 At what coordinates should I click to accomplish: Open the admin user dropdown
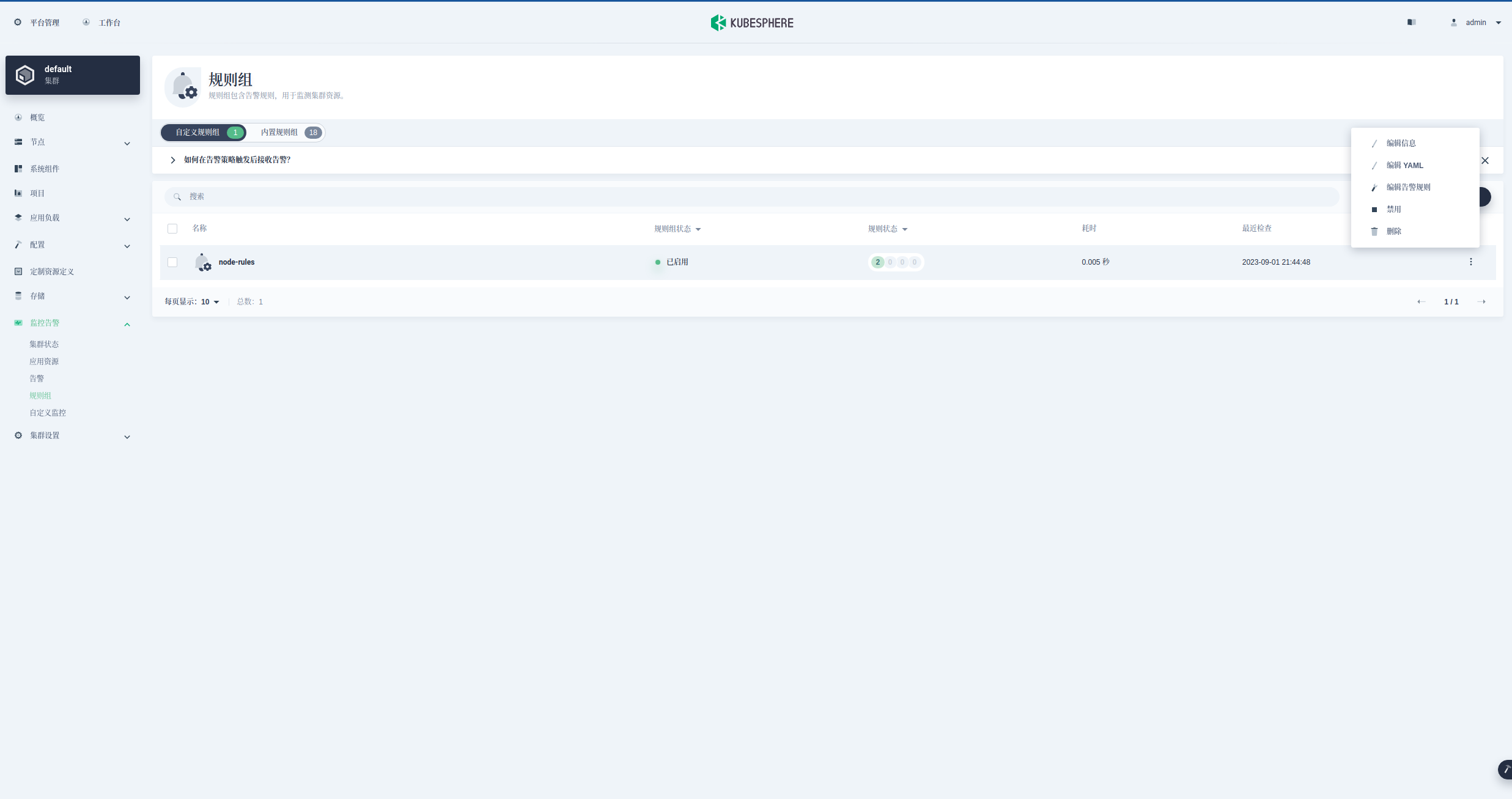(x=1476, y=23)
